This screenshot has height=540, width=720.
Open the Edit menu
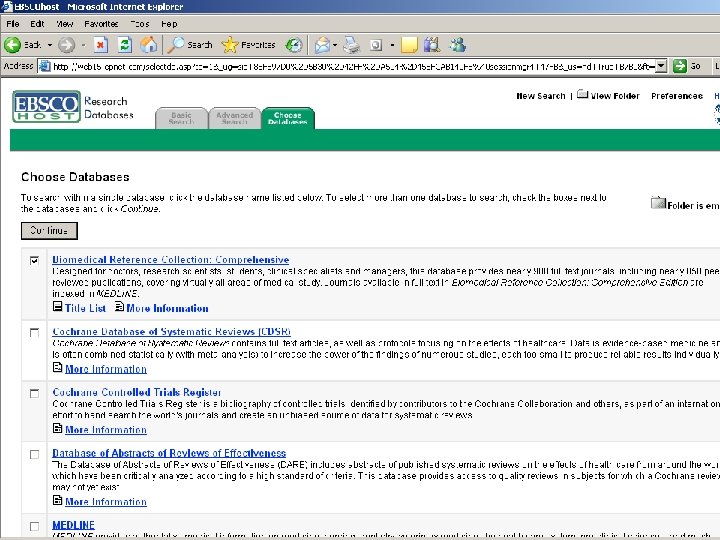click(x=37, y=24)
